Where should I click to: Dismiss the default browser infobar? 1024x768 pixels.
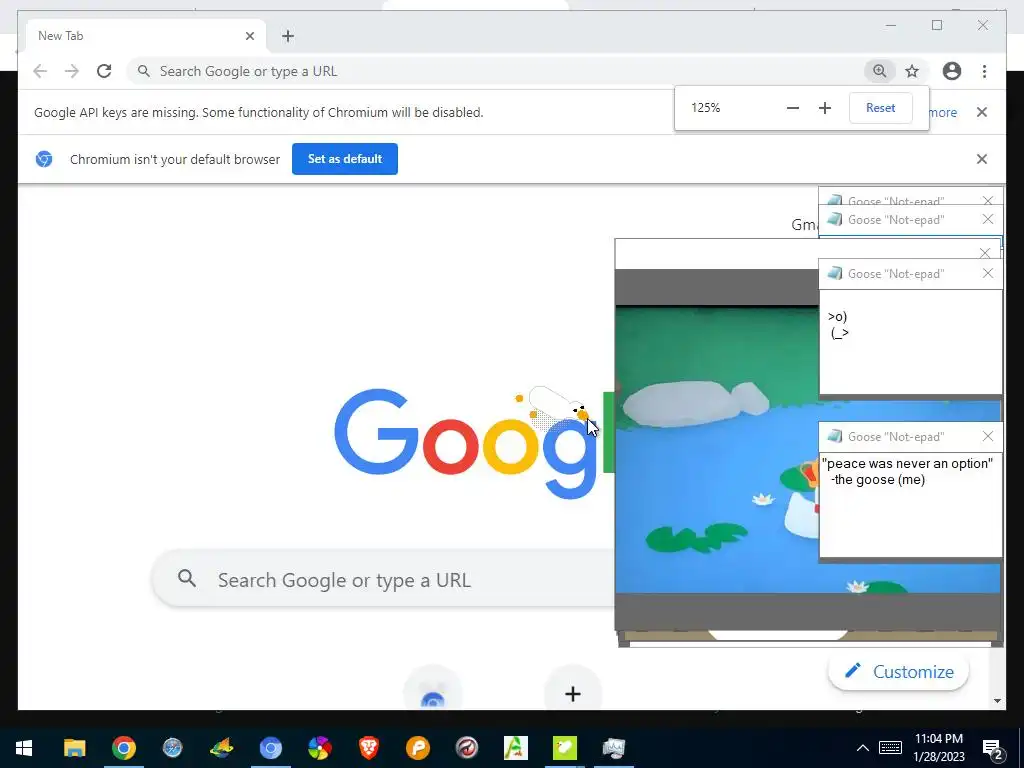[x=982, y=159]
